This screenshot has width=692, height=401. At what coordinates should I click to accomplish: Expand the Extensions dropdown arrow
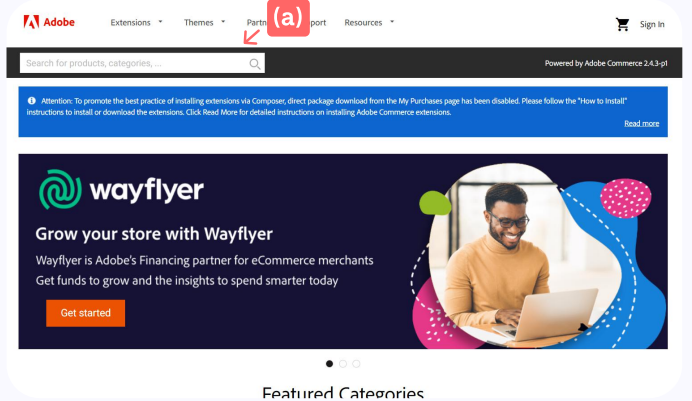point(160,22)
